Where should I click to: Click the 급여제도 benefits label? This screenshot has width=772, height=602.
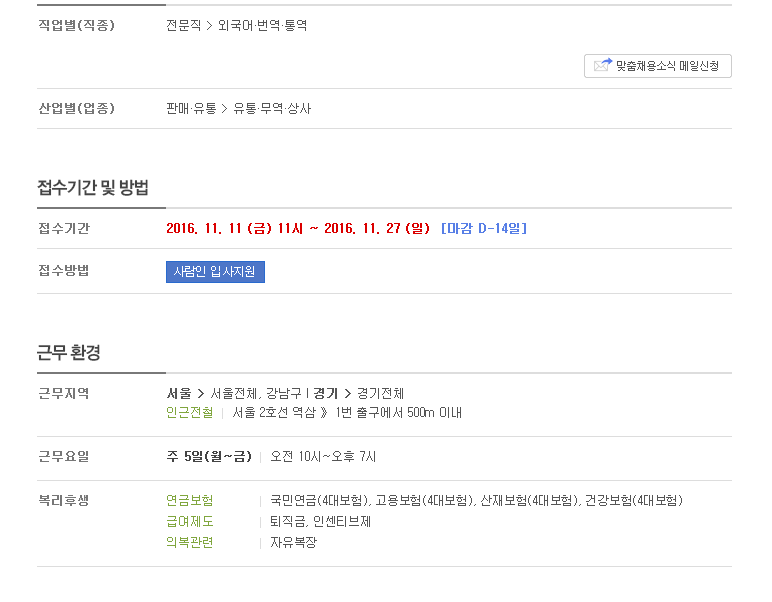(190, 521)
